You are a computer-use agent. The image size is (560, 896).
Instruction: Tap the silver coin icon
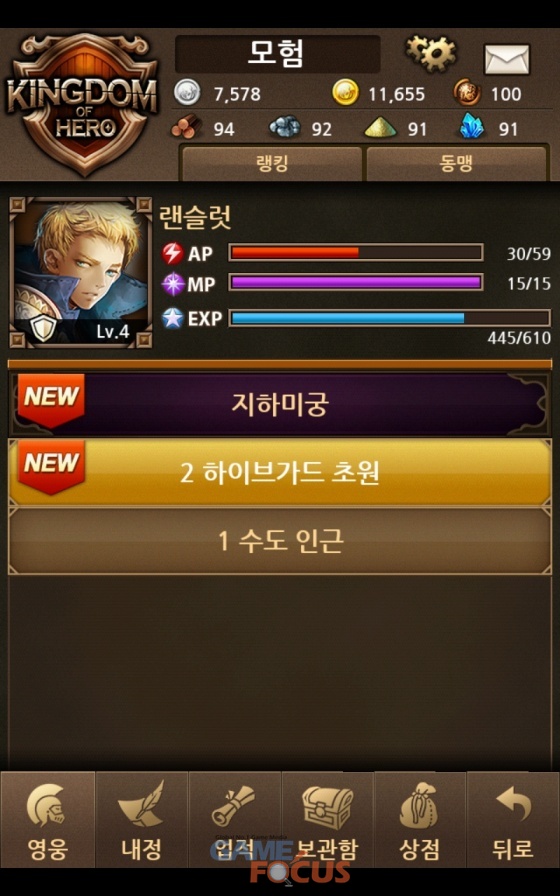point(187,93)
